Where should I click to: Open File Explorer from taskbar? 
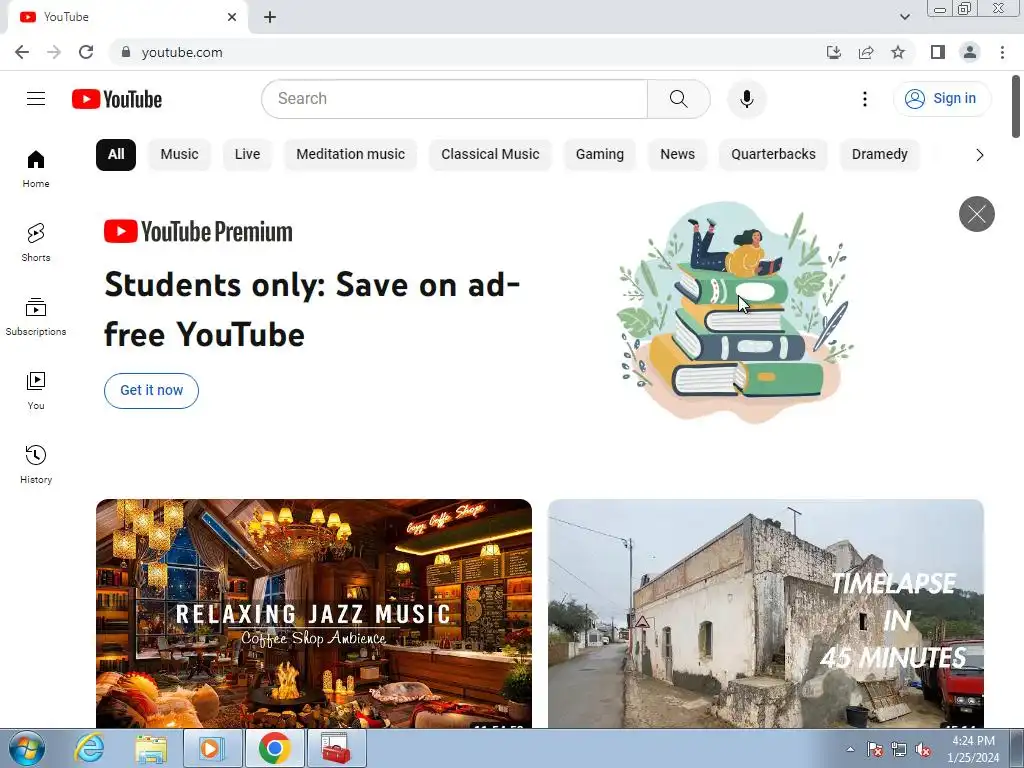(x=151, y=748)
